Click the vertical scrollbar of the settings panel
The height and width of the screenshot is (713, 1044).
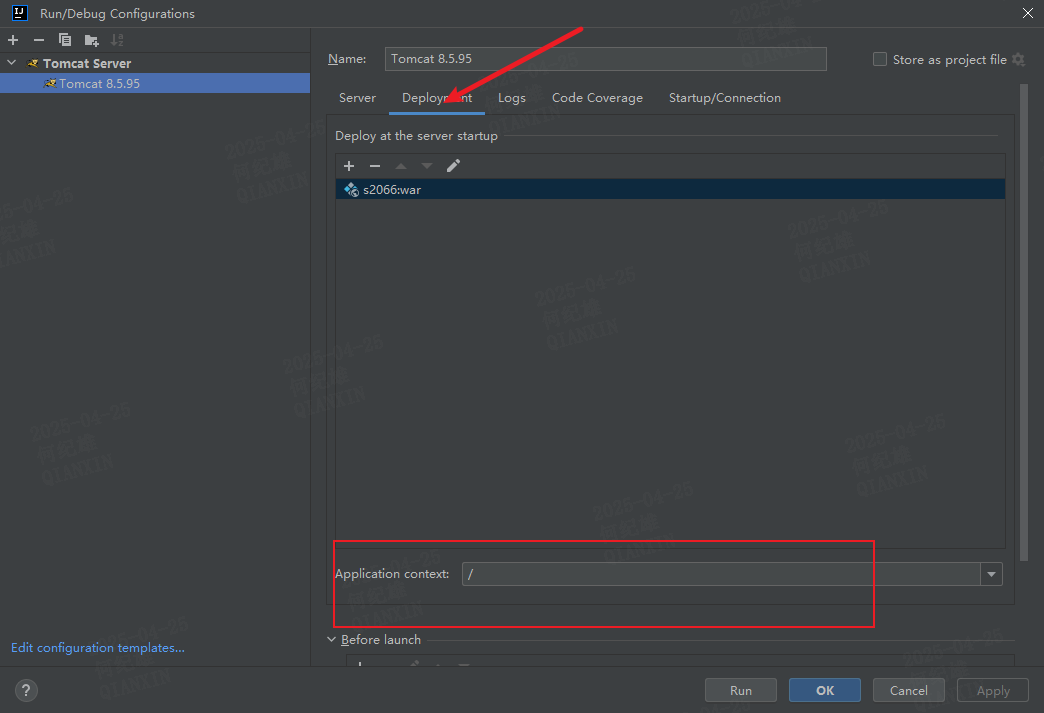click(1024, 323)
